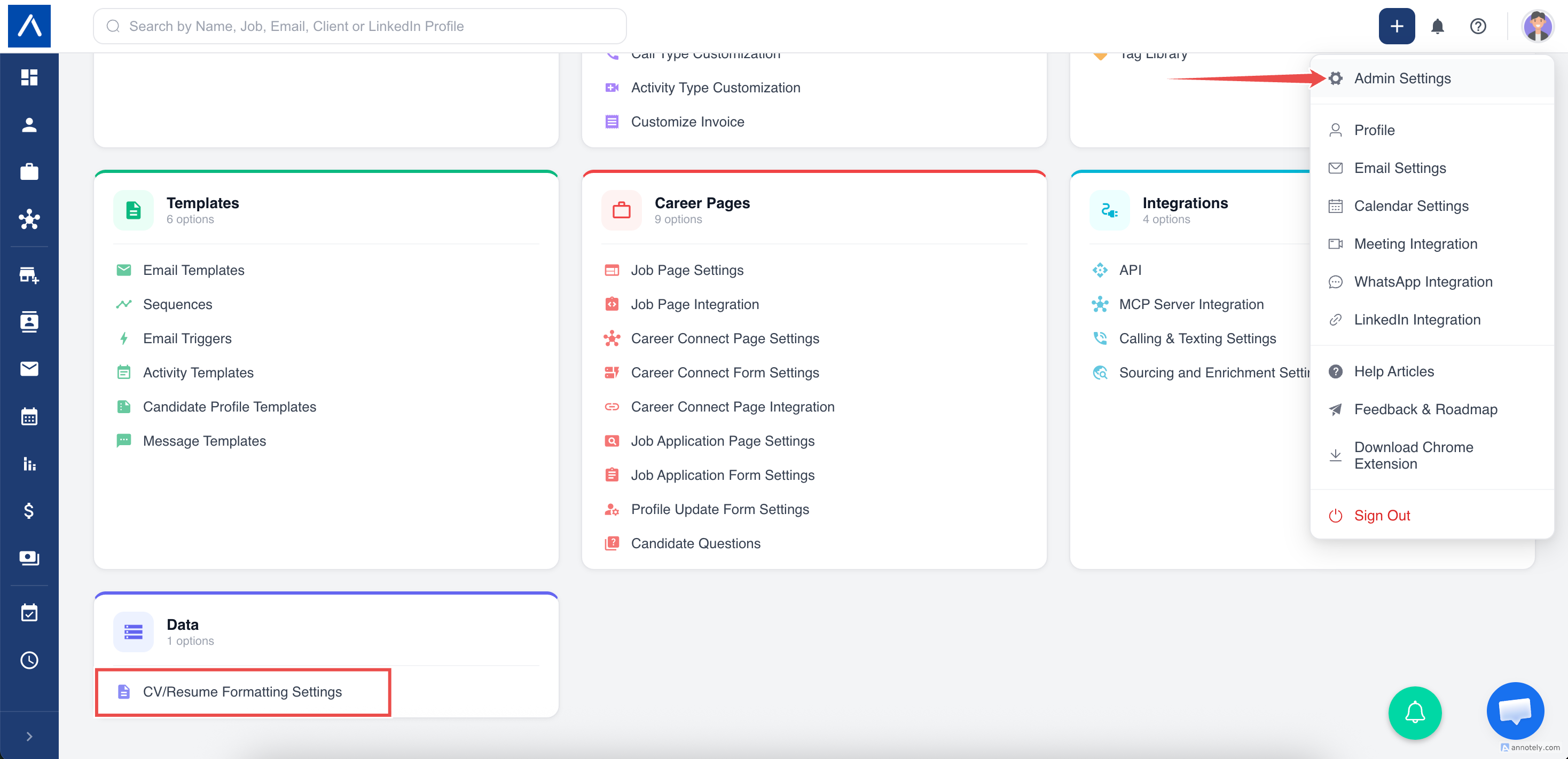Open Career Connect Form Settings
Viewport: 1568px width, 759px height.
pos(724,373)
